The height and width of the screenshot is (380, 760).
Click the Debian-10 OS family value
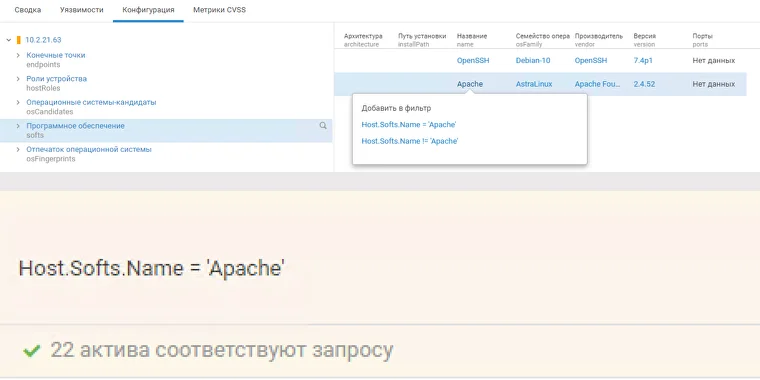coord(533,61)
